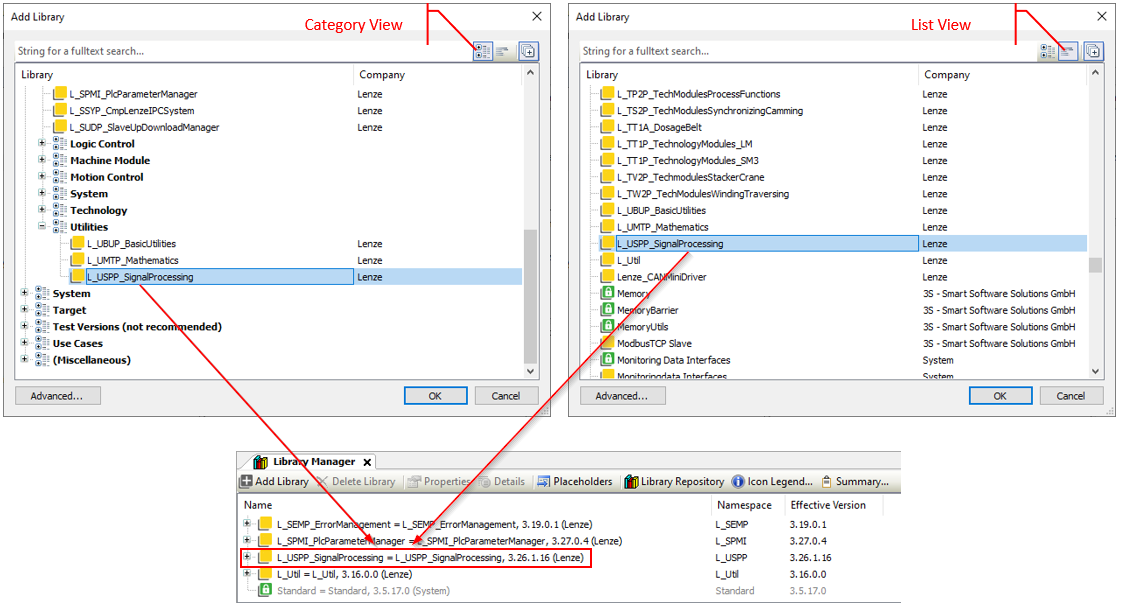Click Advanced... in the List View dialog
The width and height of the screenshot is (1121, 607).
[x=621, y=396]
